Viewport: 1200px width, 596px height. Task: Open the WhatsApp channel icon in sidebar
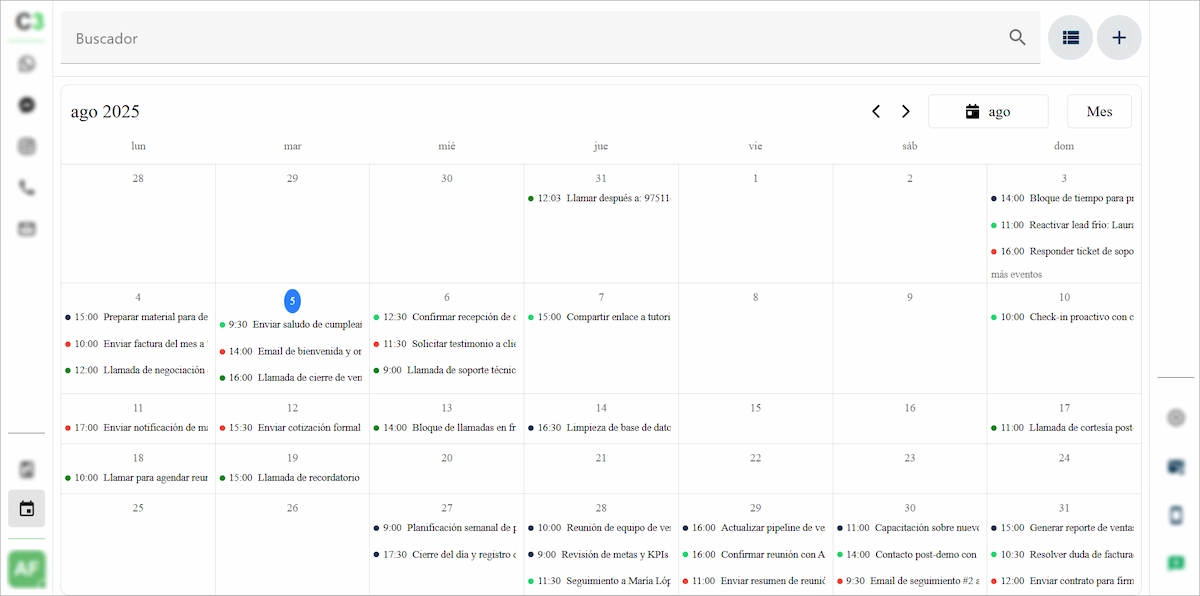point(26,62)
